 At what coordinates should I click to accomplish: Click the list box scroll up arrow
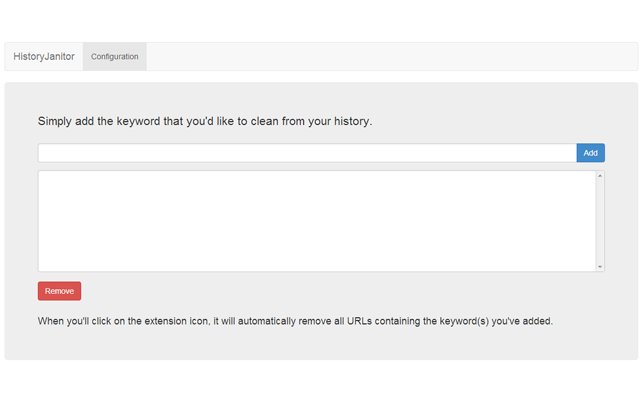[x=600, y=176]
